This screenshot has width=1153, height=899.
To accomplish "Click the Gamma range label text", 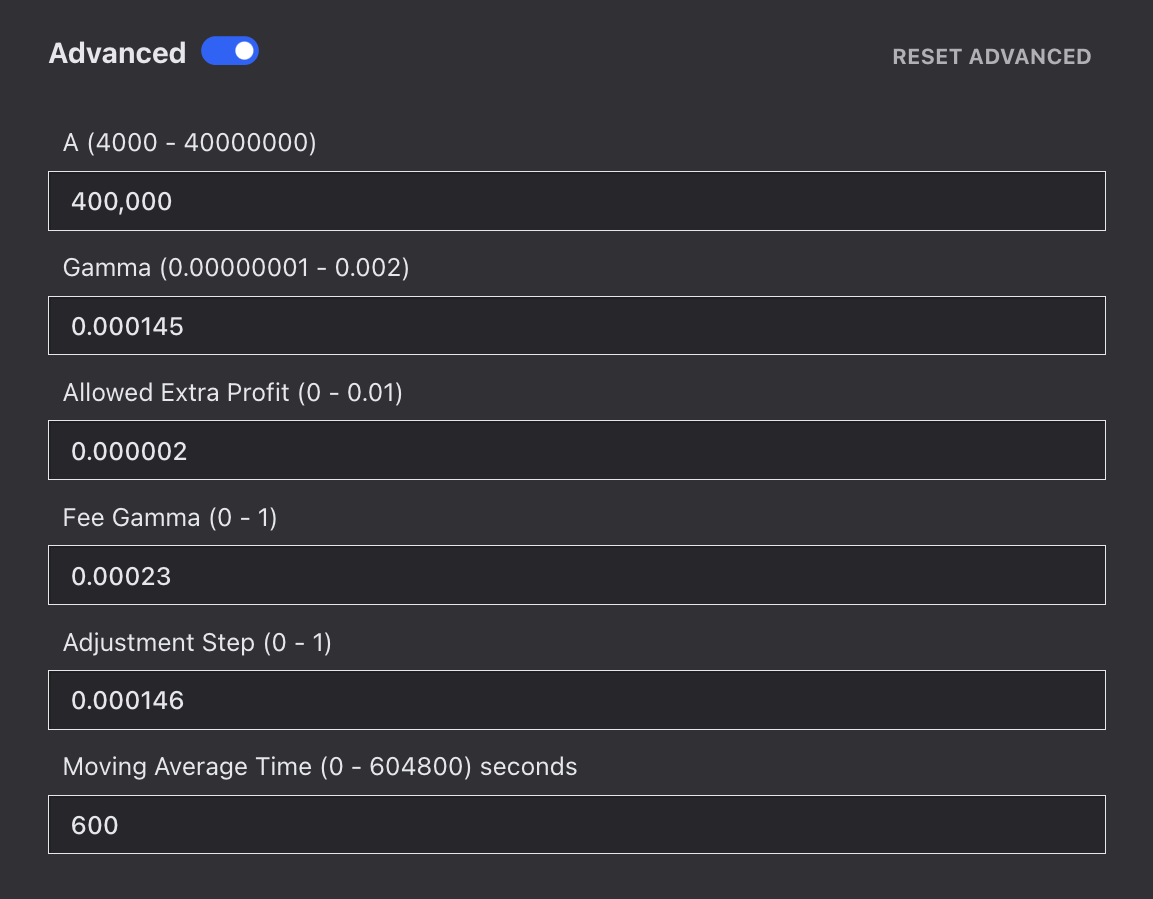I will point(236,268).
